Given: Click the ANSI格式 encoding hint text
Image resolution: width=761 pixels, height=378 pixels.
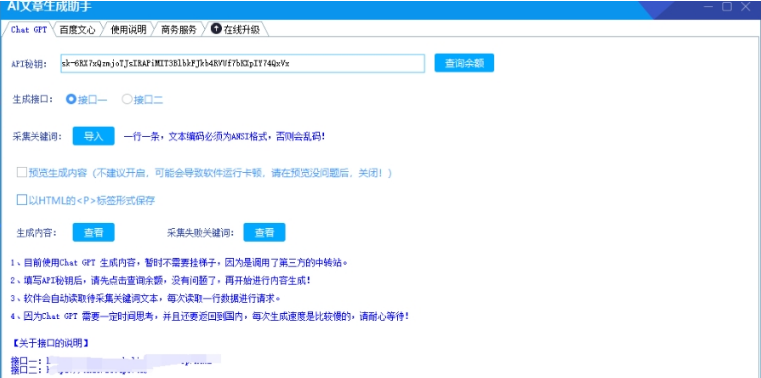Looking at the screenshot, I should [x=224, y=136].
